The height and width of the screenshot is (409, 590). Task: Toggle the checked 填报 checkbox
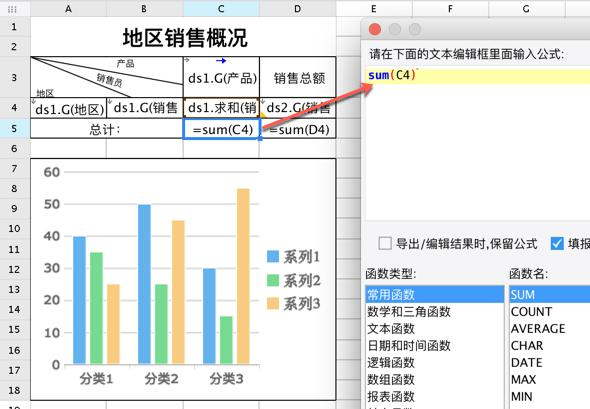point(557,243)
